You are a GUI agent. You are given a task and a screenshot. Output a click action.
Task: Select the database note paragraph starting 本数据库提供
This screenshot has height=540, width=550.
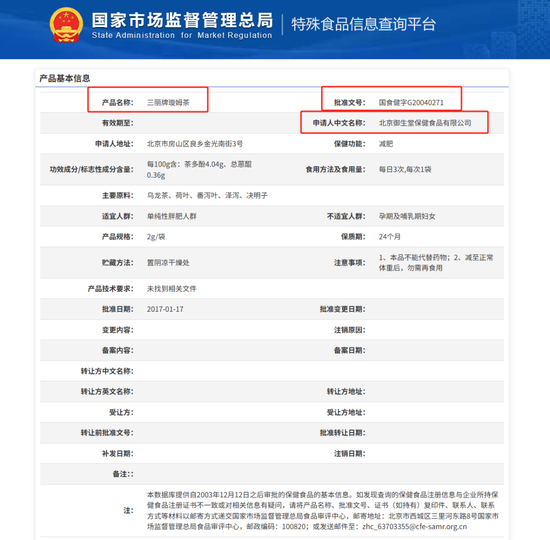[323, 511]
